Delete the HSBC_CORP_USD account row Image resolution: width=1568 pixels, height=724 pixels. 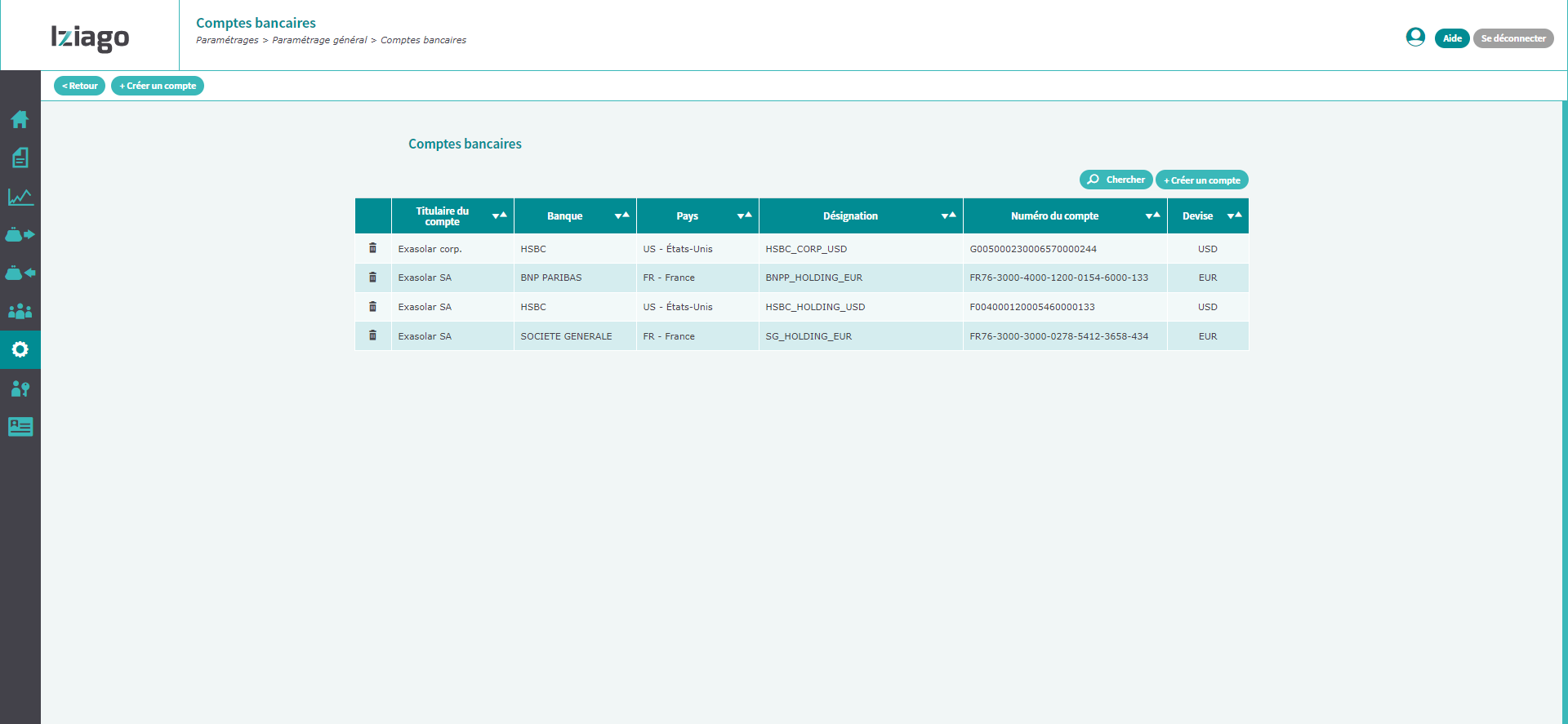[372, 248]
